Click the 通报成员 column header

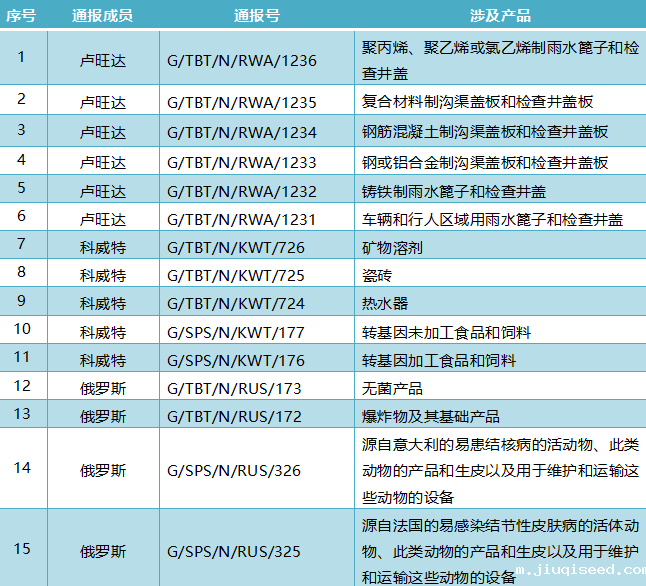[103, 16]
